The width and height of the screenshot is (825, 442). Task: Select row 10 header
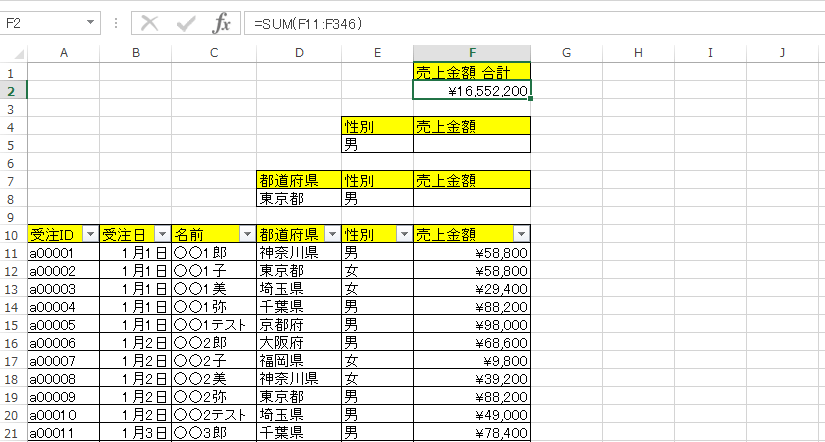(12, 234)
